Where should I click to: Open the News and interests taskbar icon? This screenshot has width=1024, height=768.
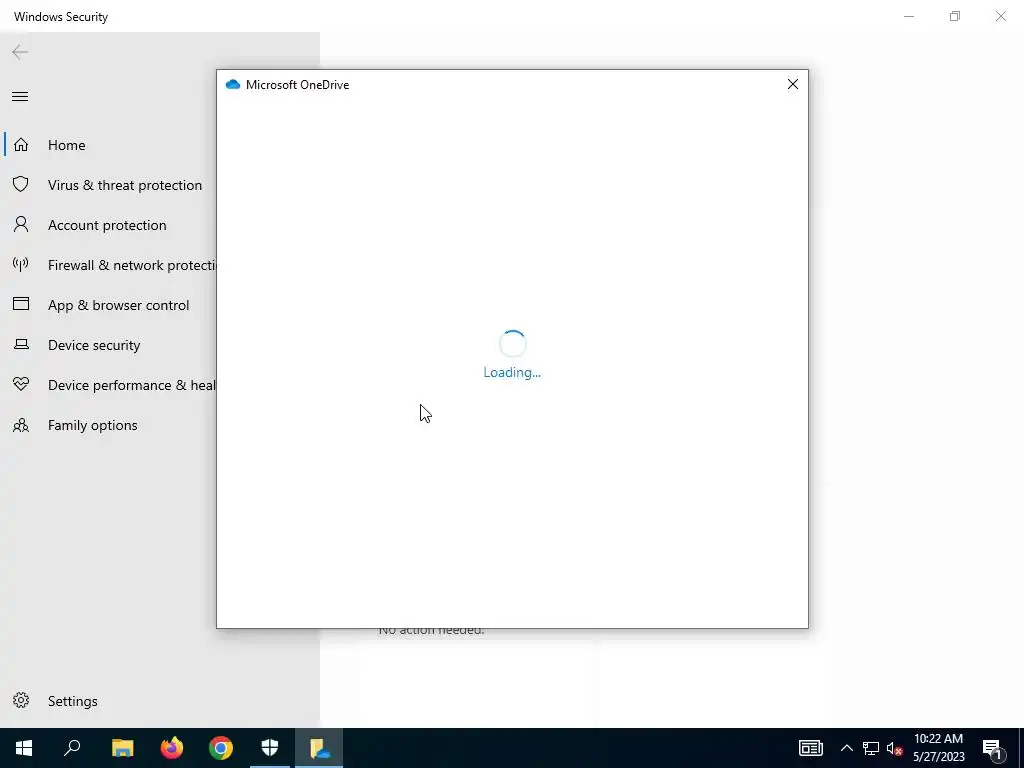[x=810, y=748]
